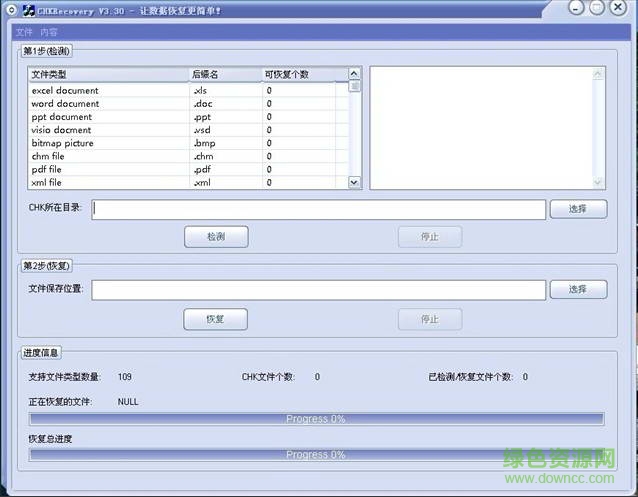
Task: Click the file progress bar under 正在恢复的文件
Action: point(316,419)
